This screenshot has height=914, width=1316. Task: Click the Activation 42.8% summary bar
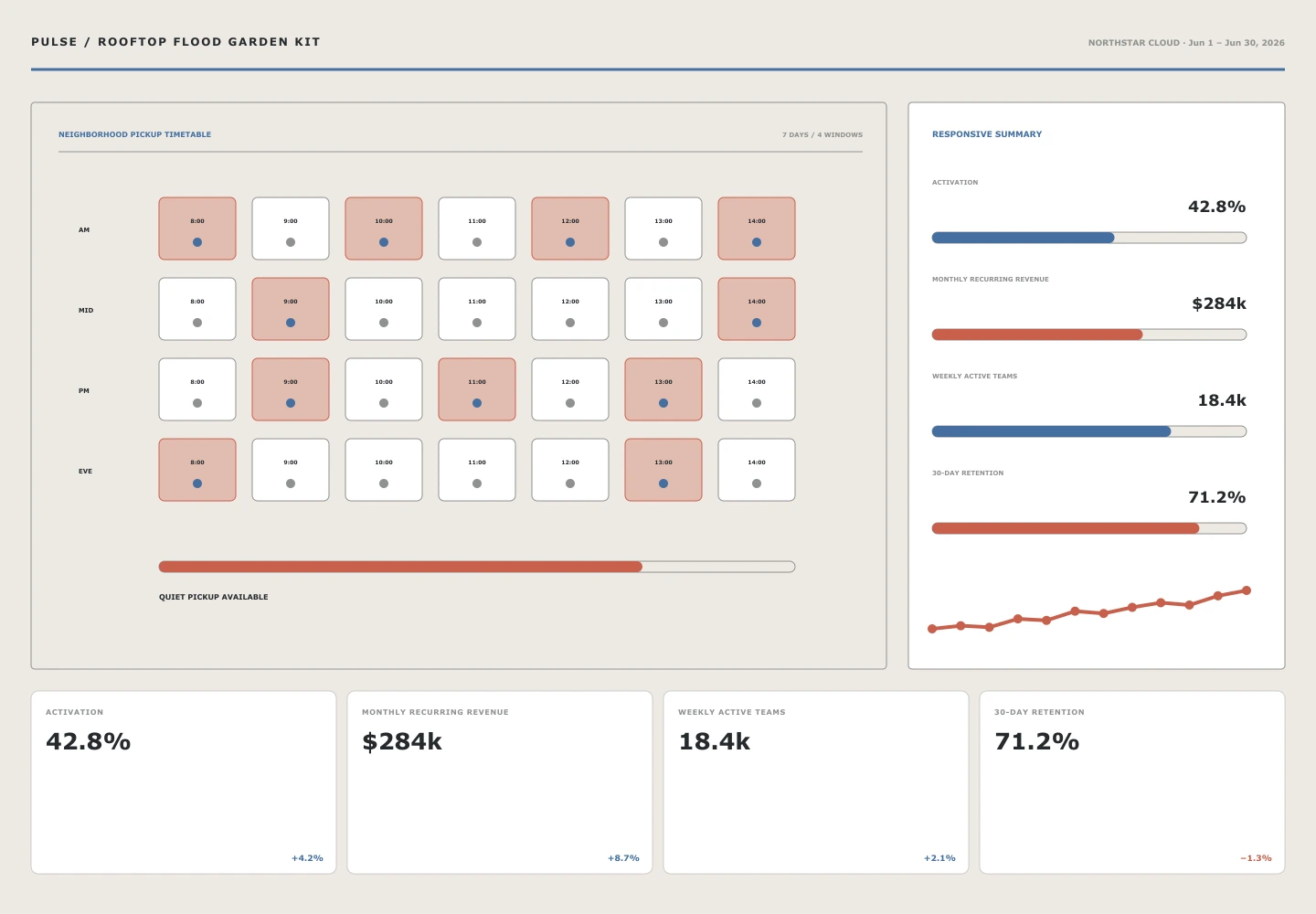(x=1089, y=238)
